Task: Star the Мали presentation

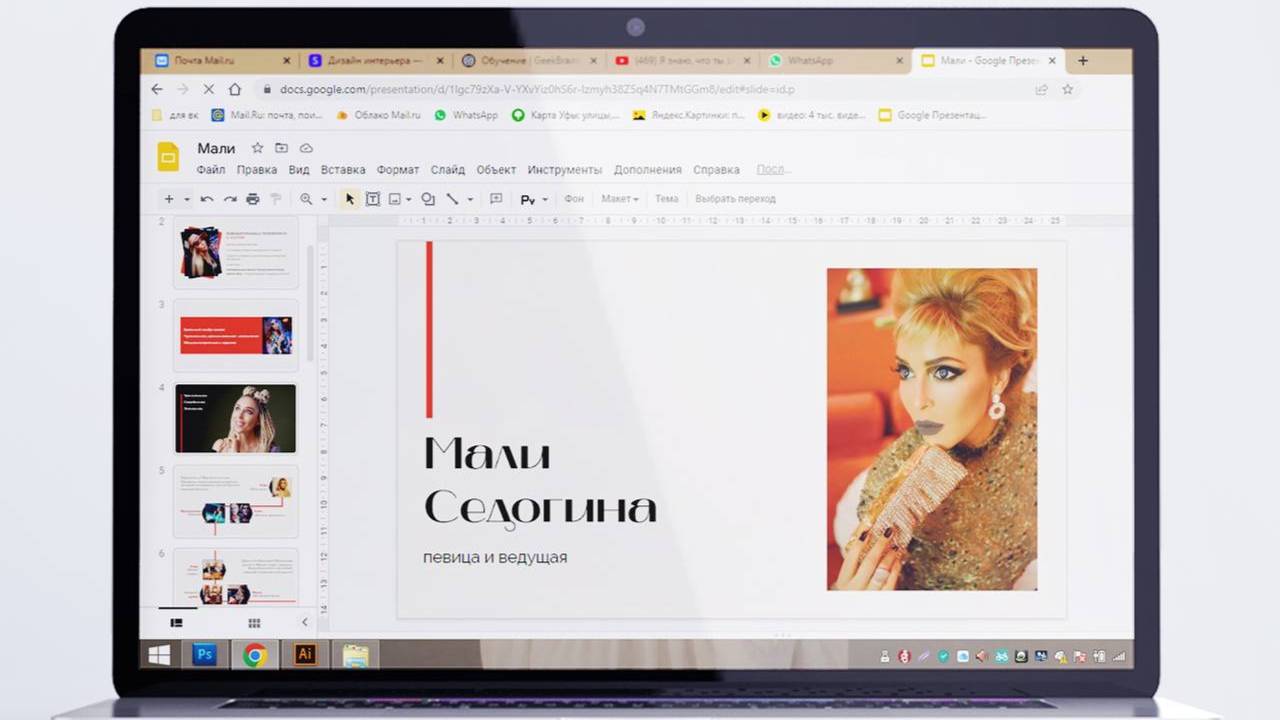Action: (257, 148)
